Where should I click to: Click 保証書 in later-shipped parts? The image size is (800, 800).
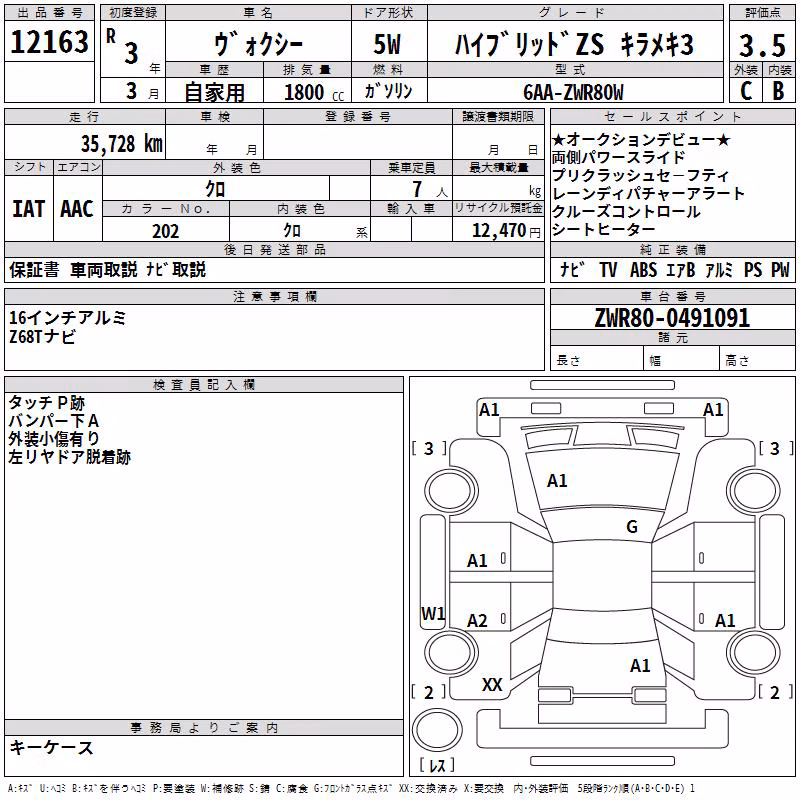34,270
